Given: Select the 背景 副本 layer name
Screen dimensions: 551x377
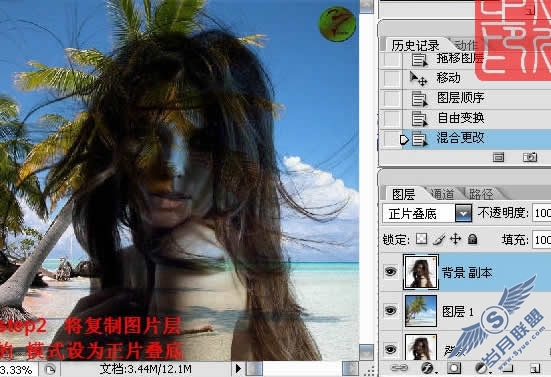Looking at the screenshot, I should coord(467,273).
